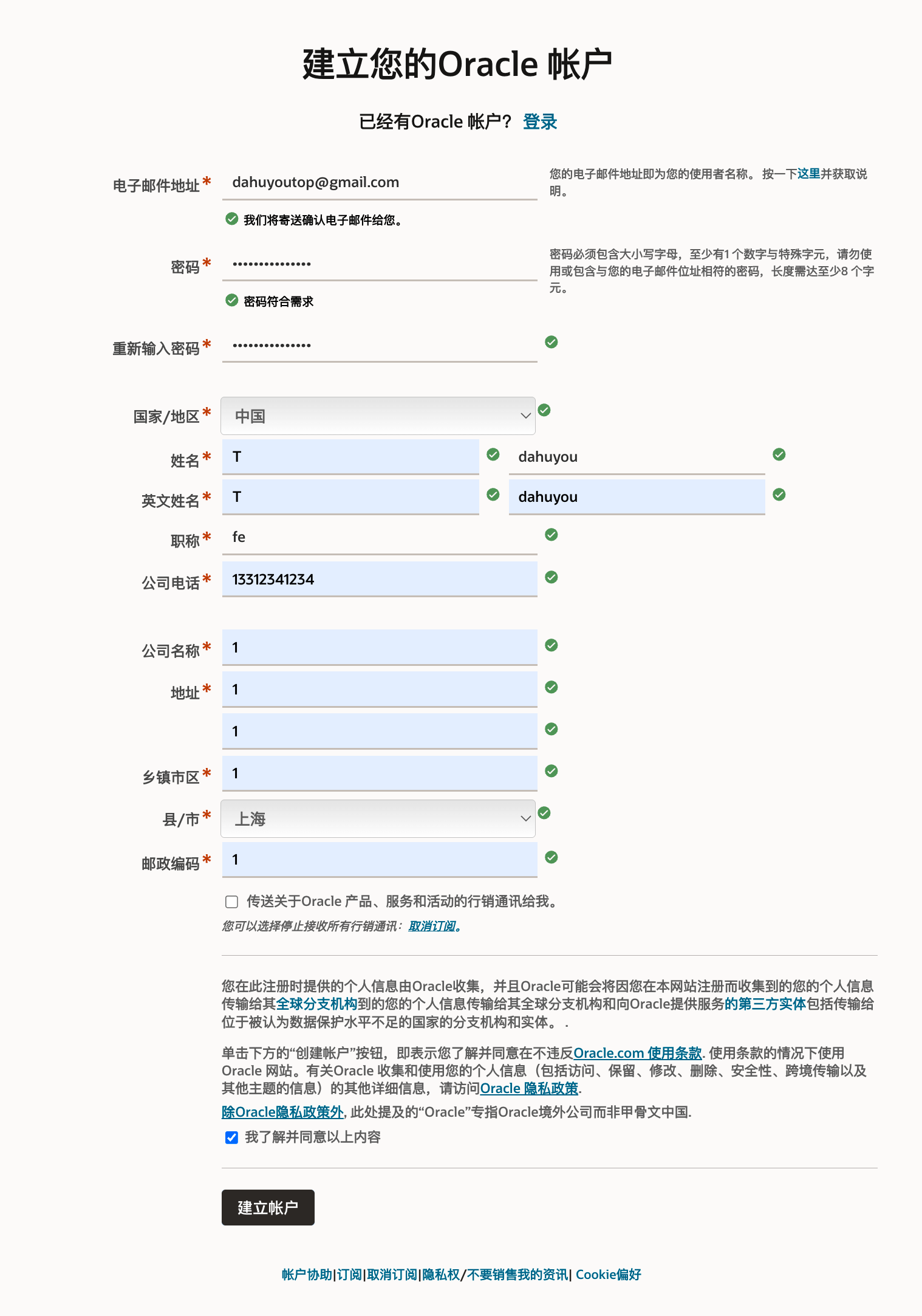The width and height of the screenshot is (922, 1316).
Task: Click the 乡镇市区 input field
Action: (x=380, y=773)
